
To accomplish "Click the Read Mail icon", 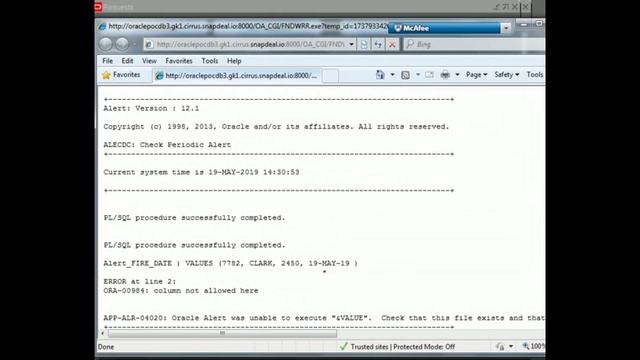I will (x=429, y=75).
